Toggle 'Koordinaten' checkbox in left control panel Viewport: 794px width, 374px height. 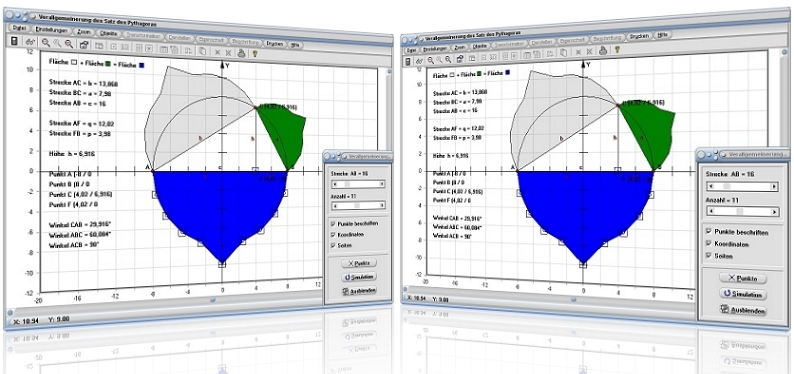click(x=332, y=234)
